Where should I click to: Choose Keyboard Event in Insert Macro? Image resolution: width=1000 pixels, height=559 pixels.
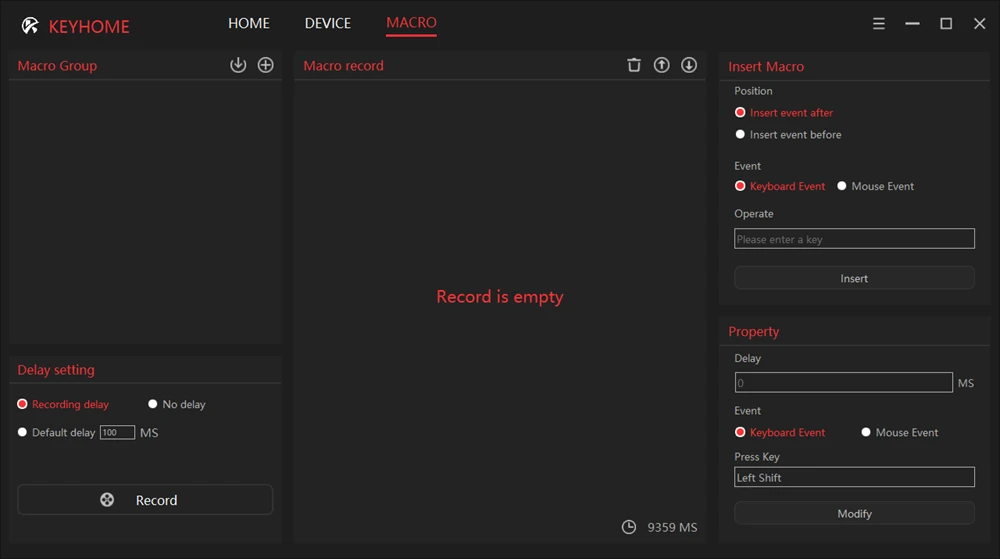(x=780, y=186)
